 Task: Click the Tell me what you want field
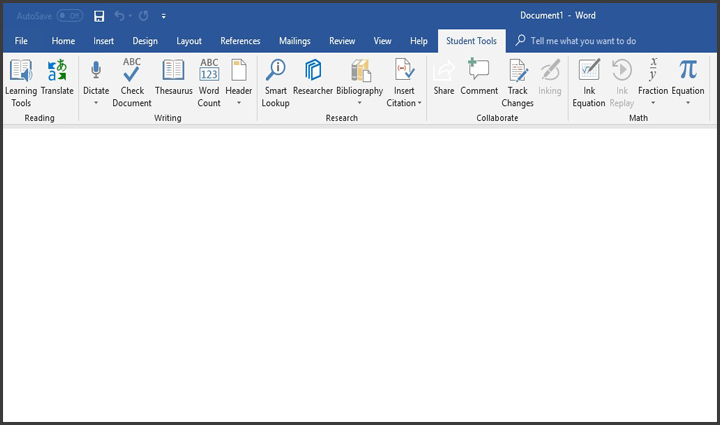pos(583,41)
